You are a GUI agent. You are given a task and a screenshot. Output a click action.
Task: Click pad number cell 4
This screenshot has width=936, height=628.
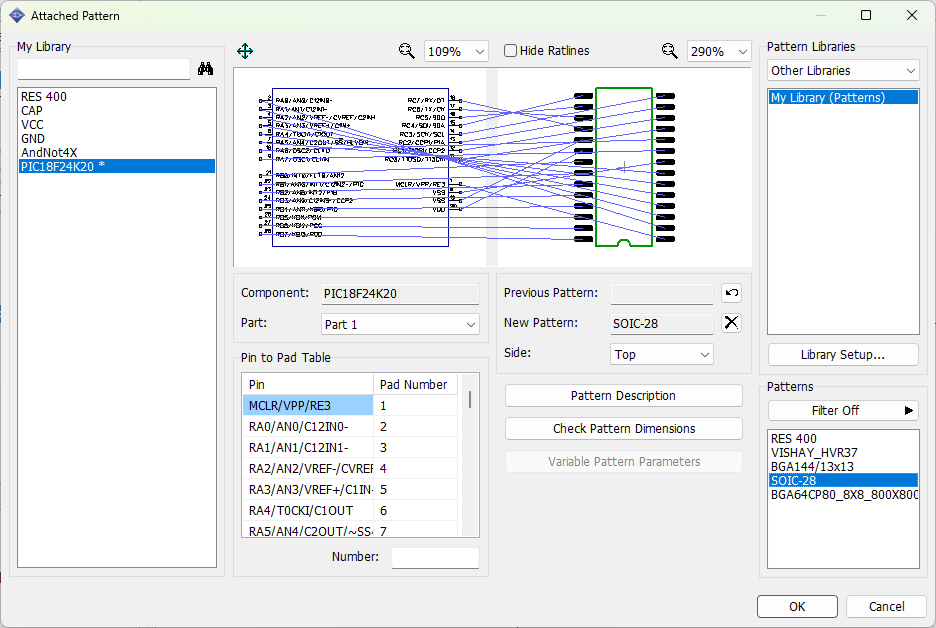415,469
